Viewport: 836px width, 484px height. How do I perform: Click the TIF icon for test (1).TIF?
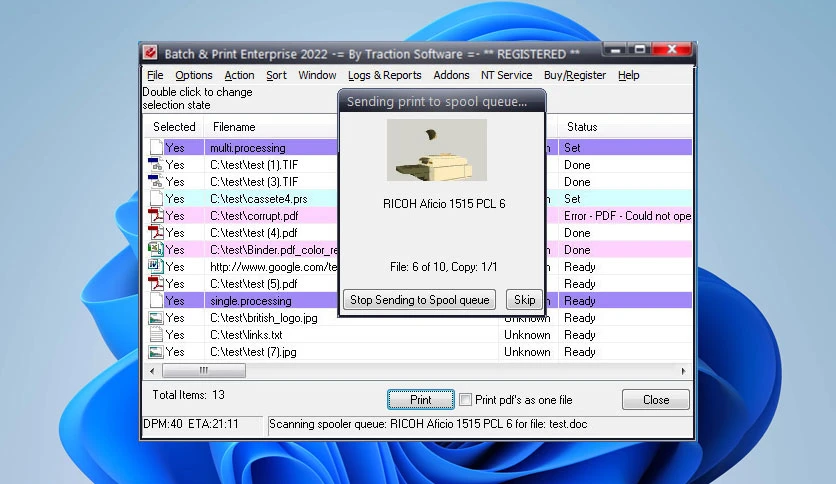(x=155, y=164)
